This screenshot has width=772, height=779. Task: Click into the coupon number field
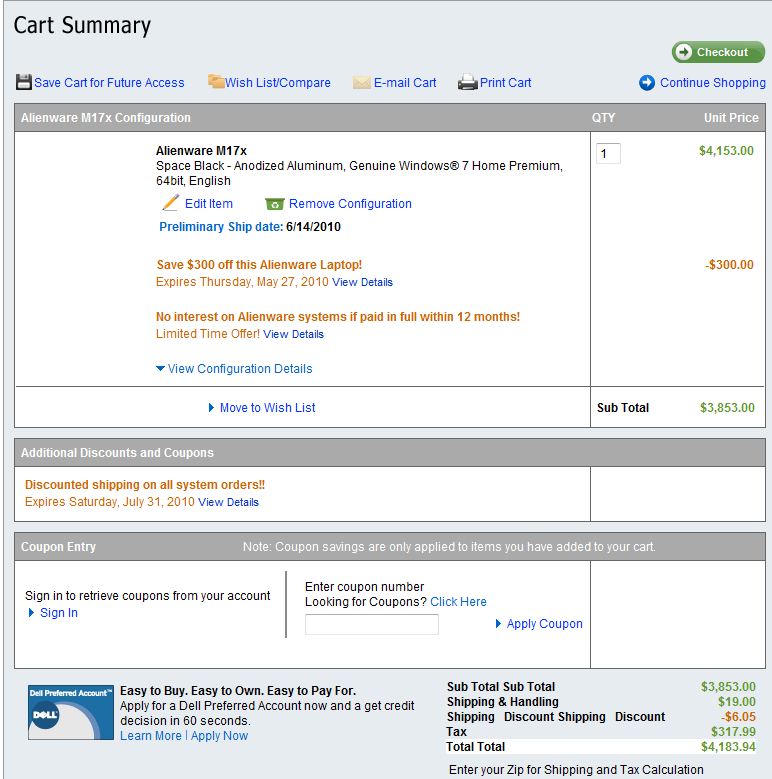pyautogui.click(x=371, y=625)
